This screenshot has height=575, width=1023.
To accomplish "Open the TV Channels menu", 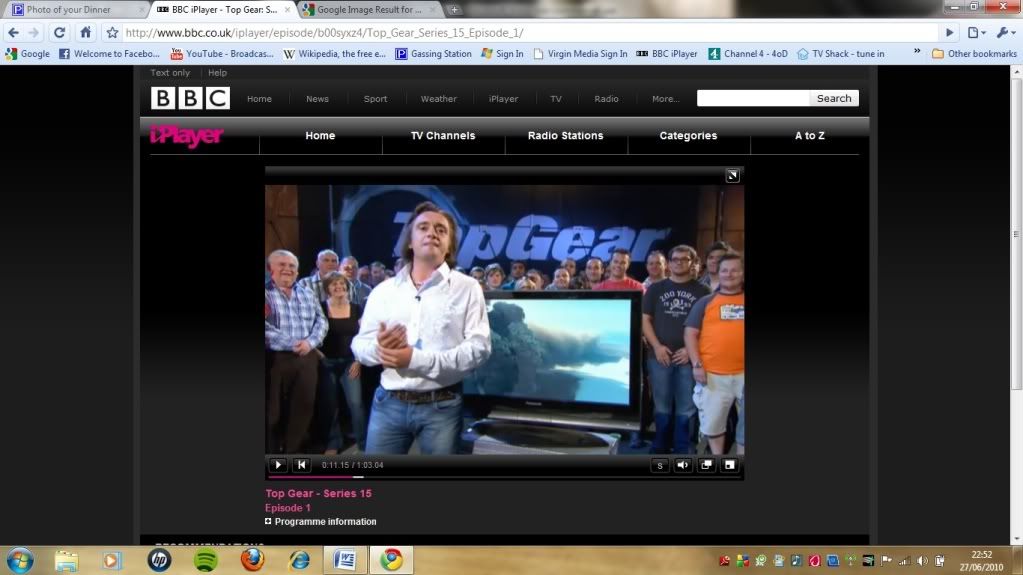I will (443, 136).
